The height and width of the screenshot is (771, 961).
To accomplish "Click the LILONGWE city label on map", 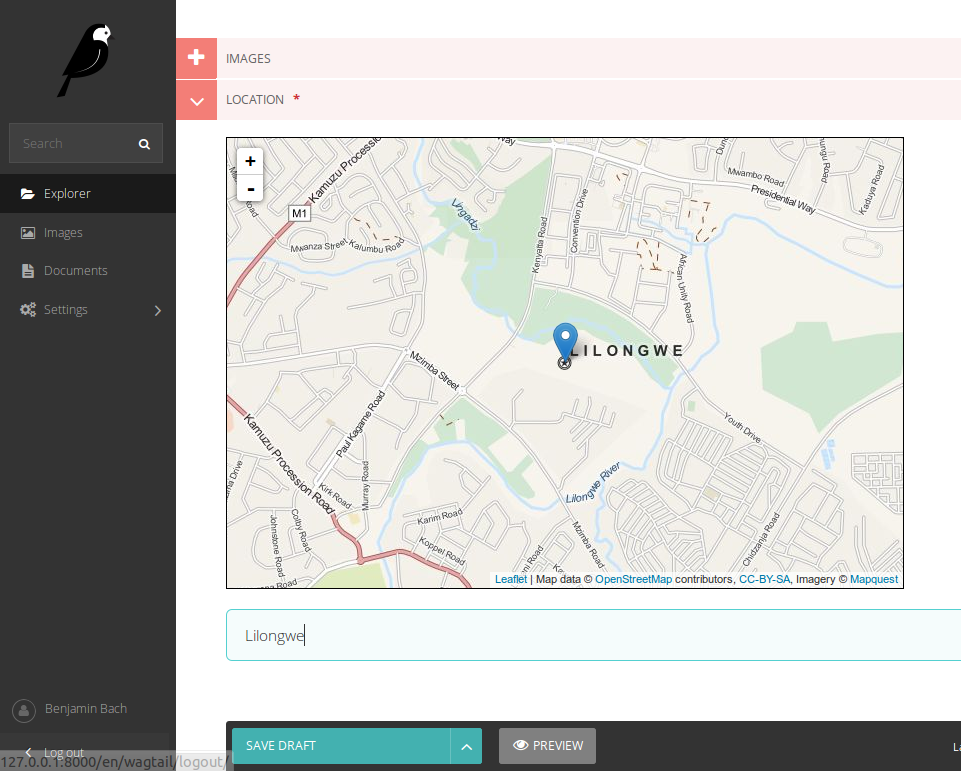I will click(626, 351).
